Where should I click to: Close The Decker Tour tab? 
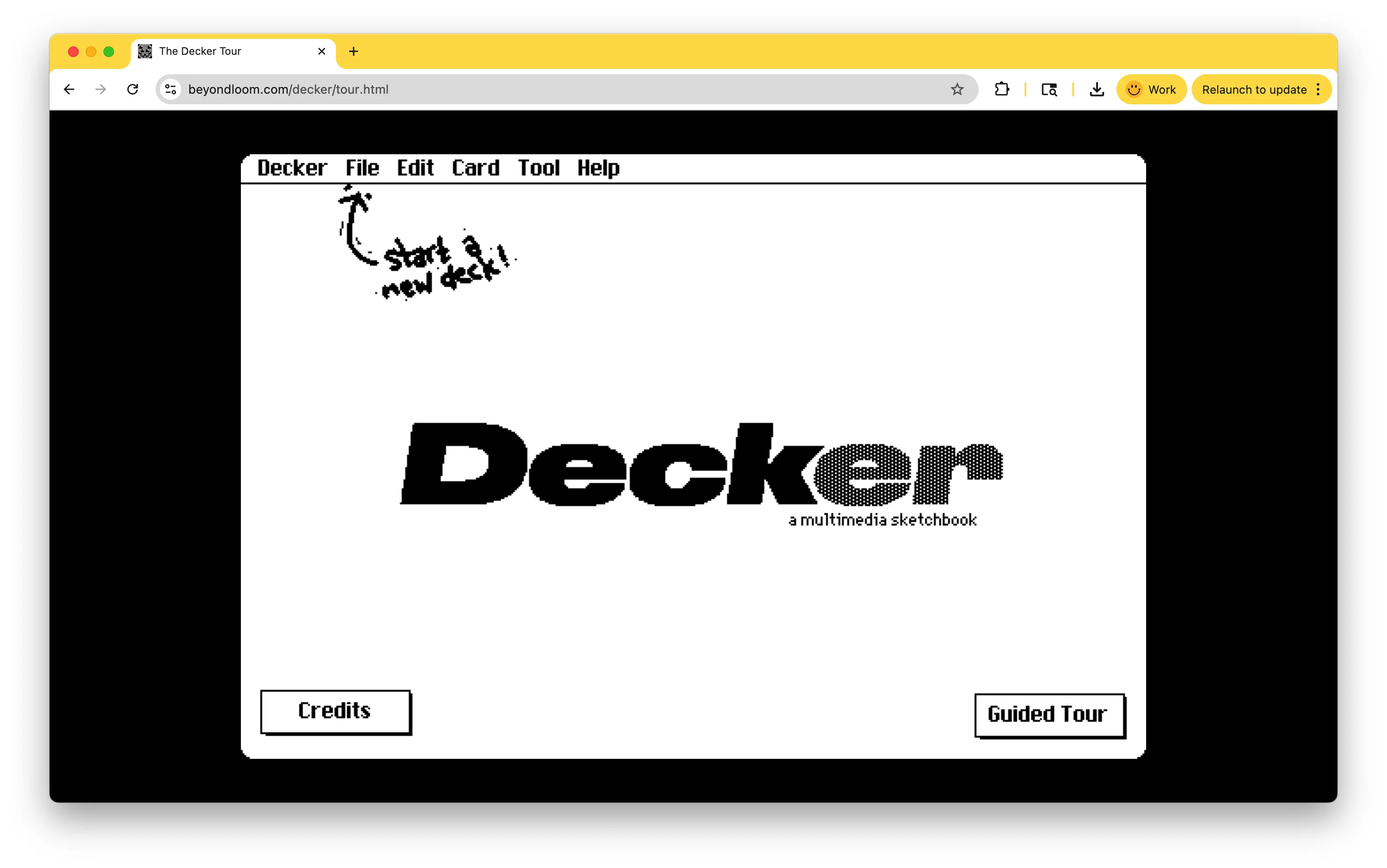[321, 52]
